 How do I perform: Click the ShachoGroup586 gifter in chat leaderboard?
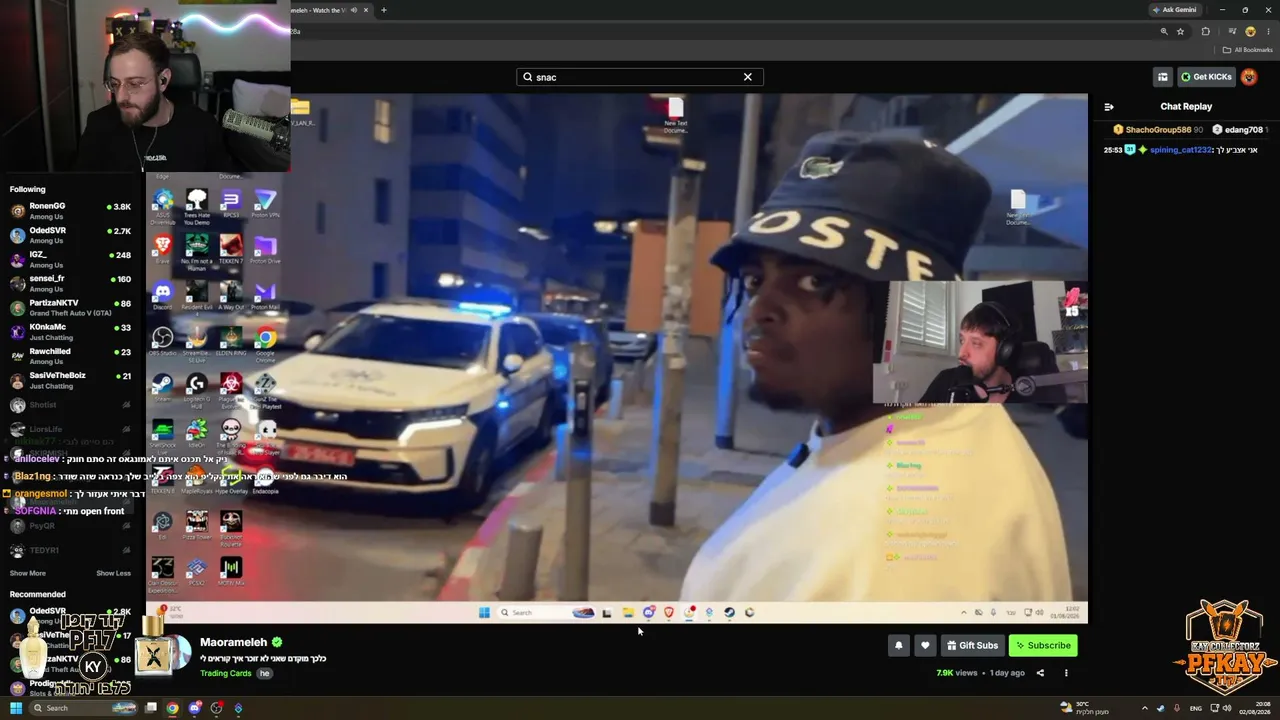click(1158, 130)
